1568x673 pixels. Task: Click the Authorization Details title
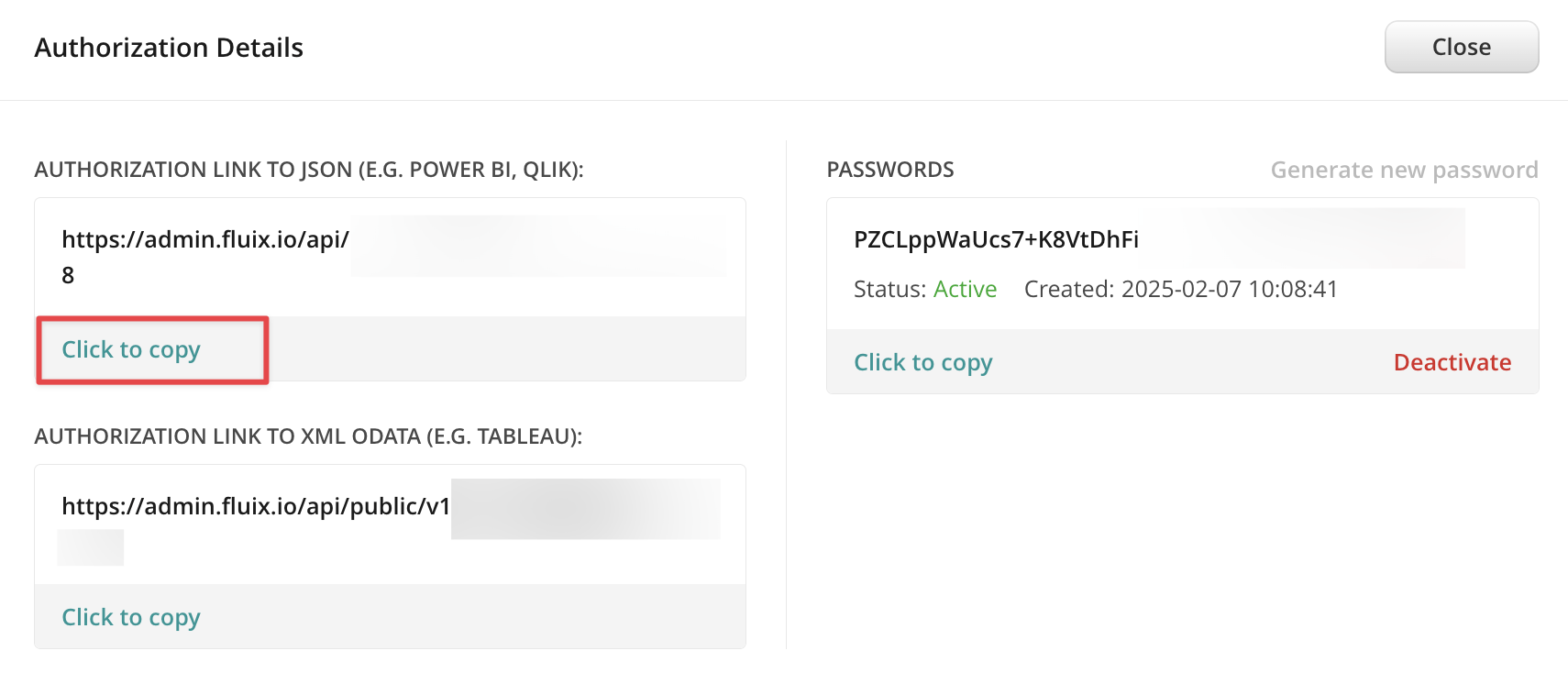coord(169,48)
